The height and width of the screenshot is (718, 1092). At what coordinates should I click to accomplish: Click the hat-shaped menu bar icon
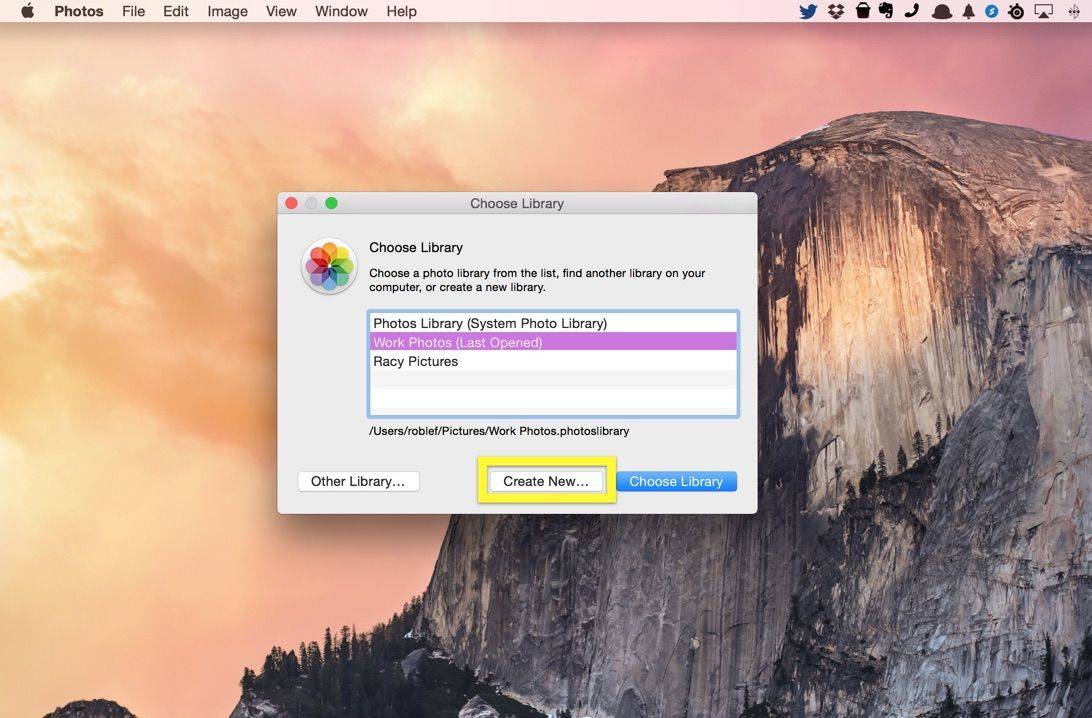(942, 12)
